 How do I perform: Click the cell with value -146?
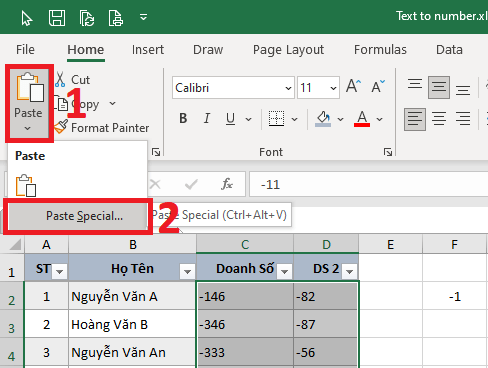click(x=245, y=296)
